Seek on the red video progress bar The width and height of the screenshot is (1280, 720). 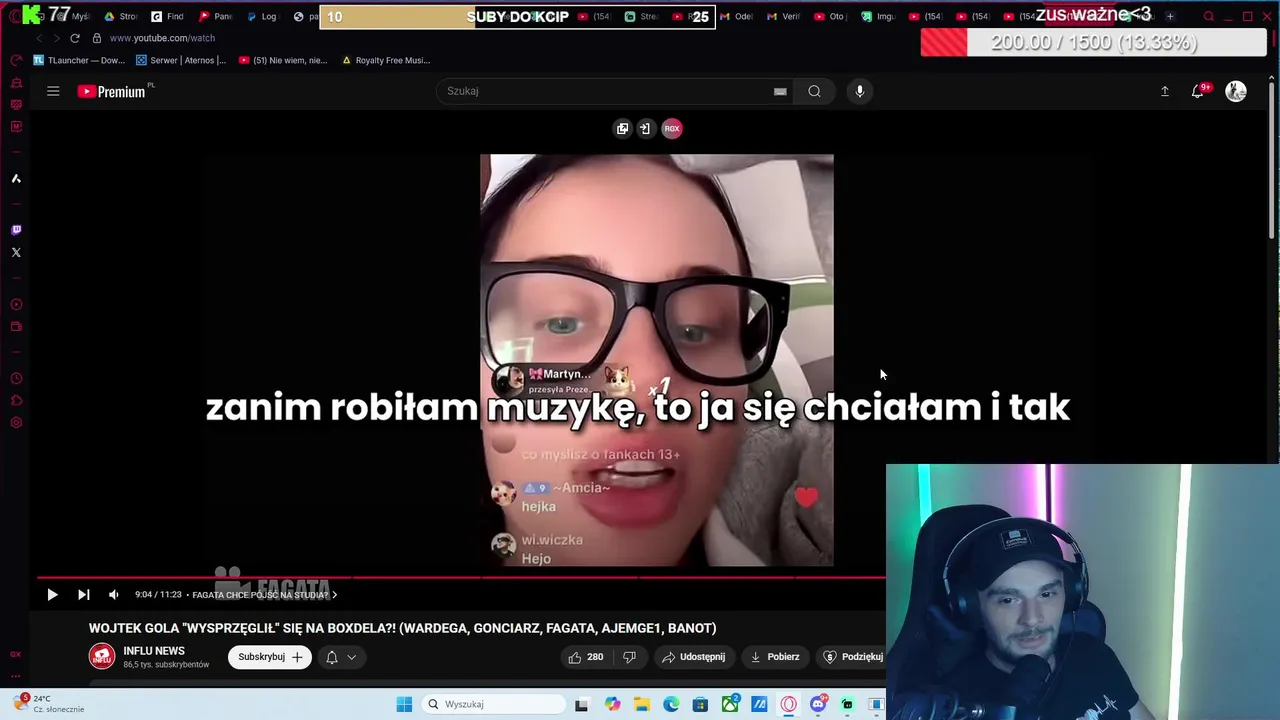pos(461,577)
